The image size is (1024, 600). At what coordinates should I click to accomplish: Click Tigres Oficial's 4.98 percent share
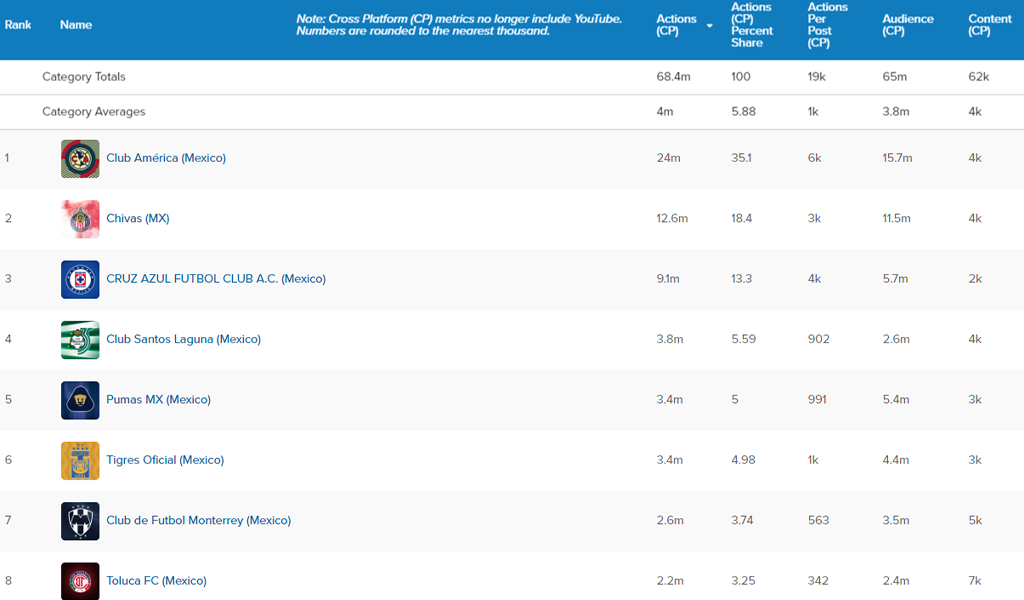point(743,460)
